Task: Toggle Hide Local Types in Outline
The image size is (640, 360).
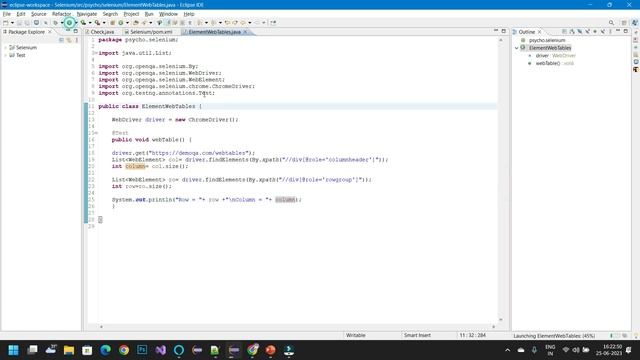Action: (x=602, y=31)
